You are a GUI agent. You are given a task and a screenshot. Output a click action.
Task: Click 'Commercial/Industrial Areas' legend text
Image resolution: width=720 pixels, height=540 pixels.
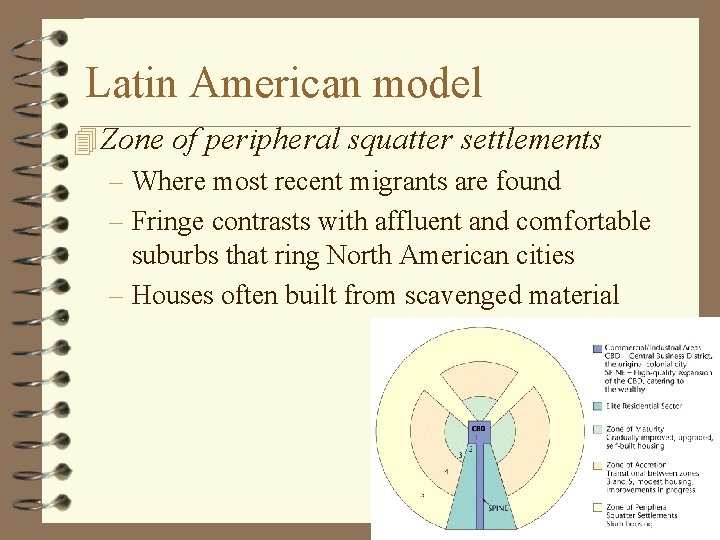(x=653, y=348)
